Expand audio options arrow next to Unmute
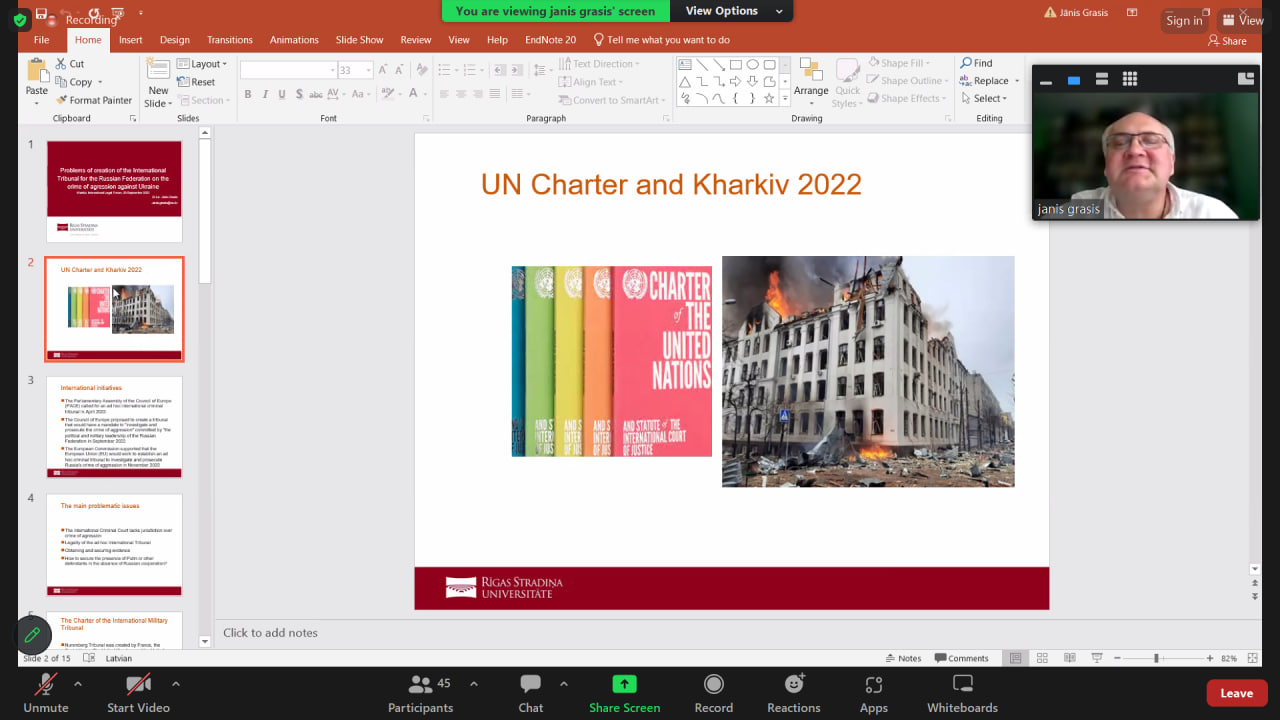Viewport: 1280px width, 720px height. 78,684
